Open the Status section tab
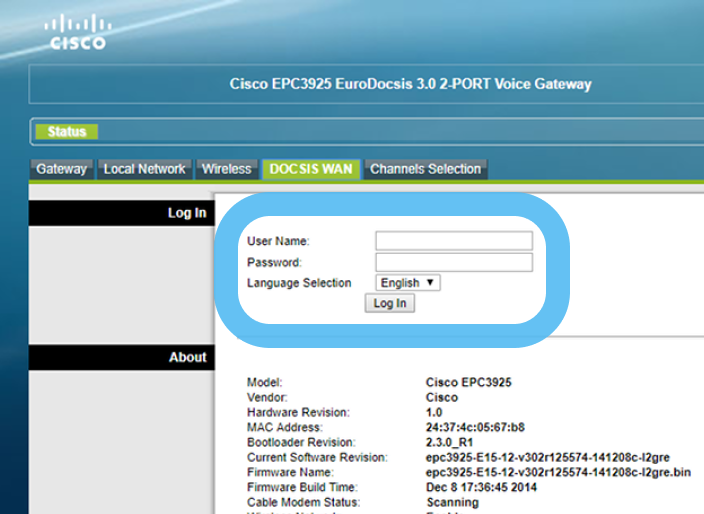The height and width of the screenshot is (514, 704). pos(67,132)
